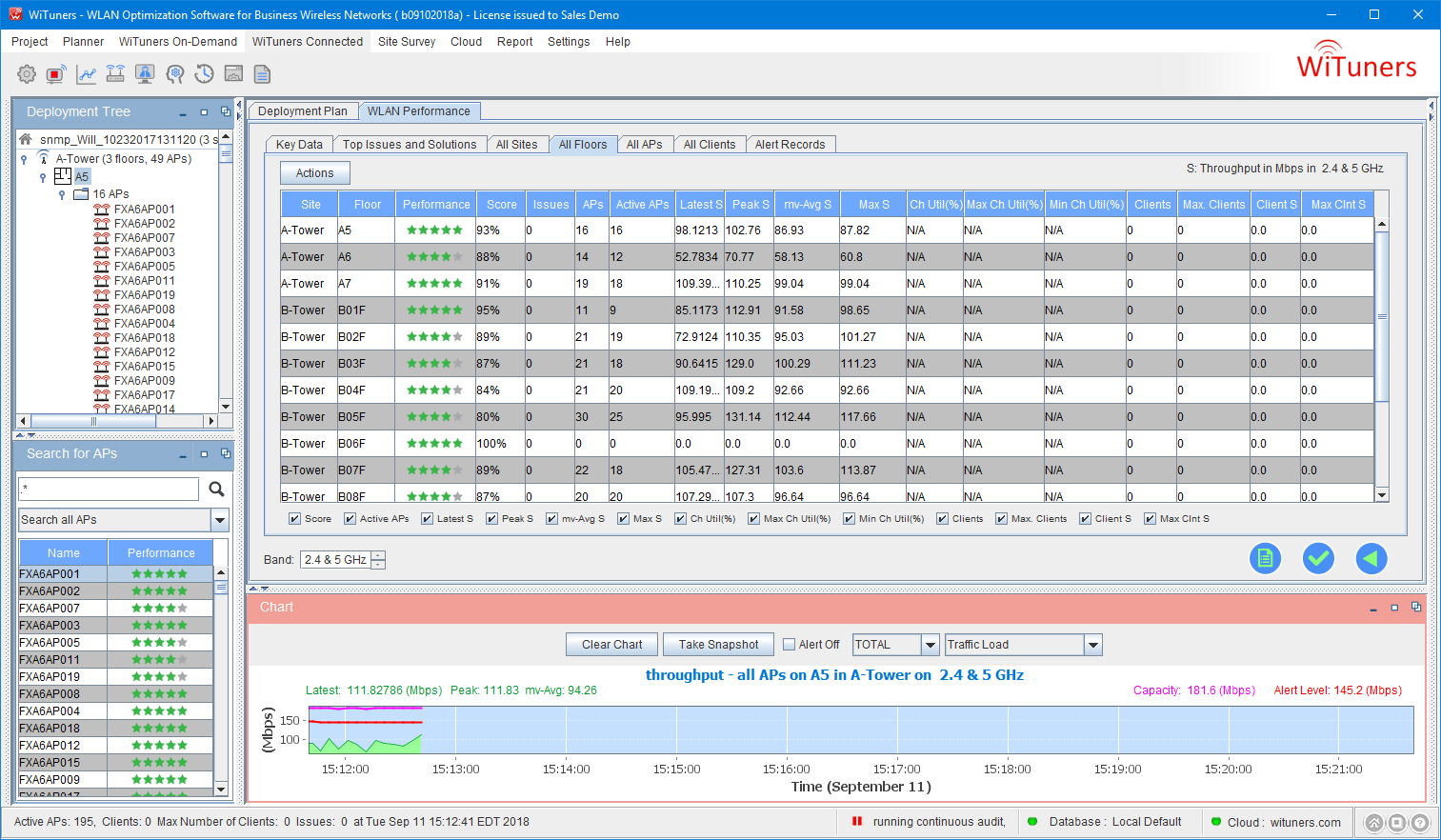Sort table by Performance column header
This screenshot has height=840, width=1441.
pyautogui.click(x=436, y=205)
